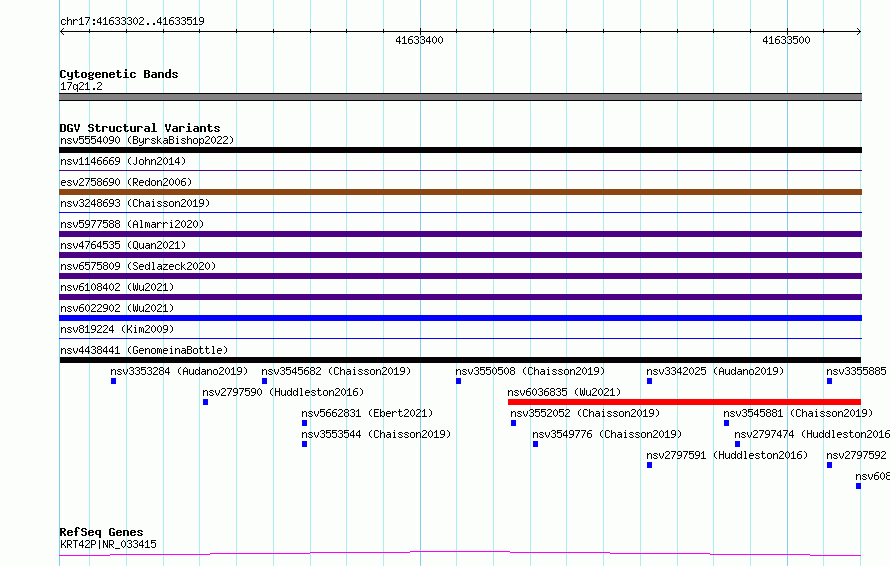890x566 pixels.
Task: Click nsv5977588 (Almarri2020) label
Action: (x=132, y=224)
